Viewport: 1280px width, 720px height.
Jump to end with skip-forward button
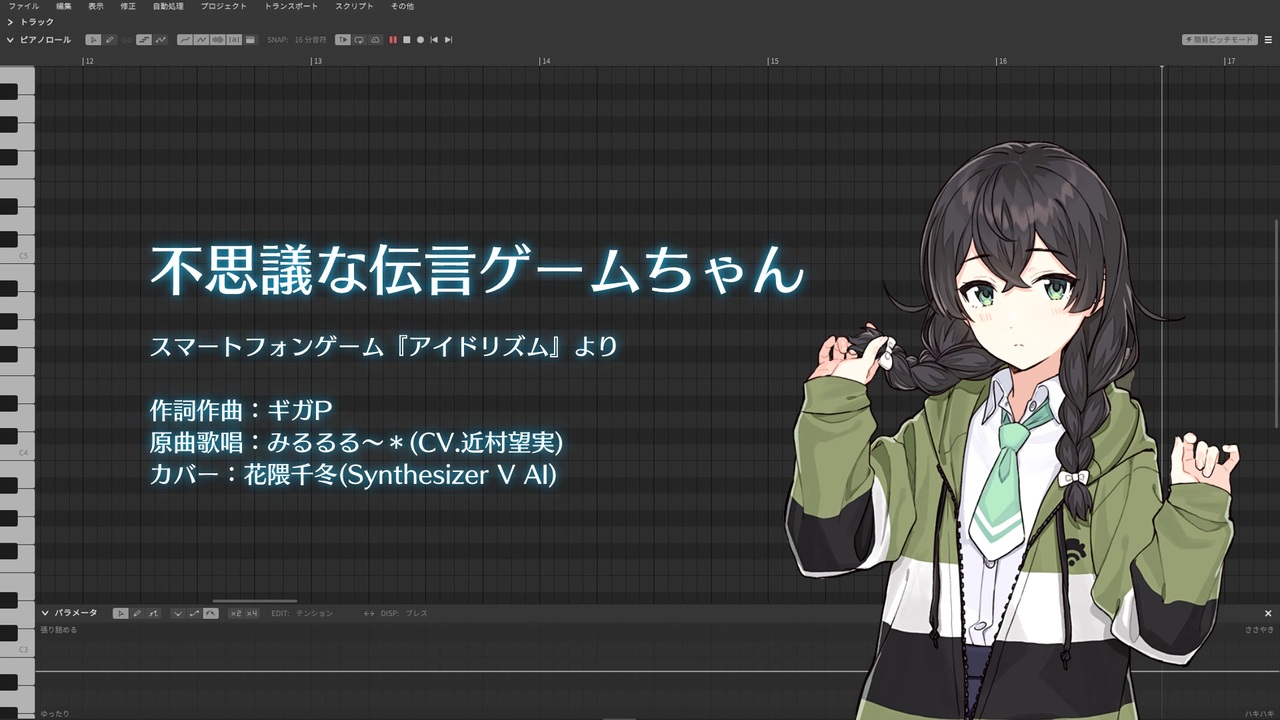pos(448,40)
